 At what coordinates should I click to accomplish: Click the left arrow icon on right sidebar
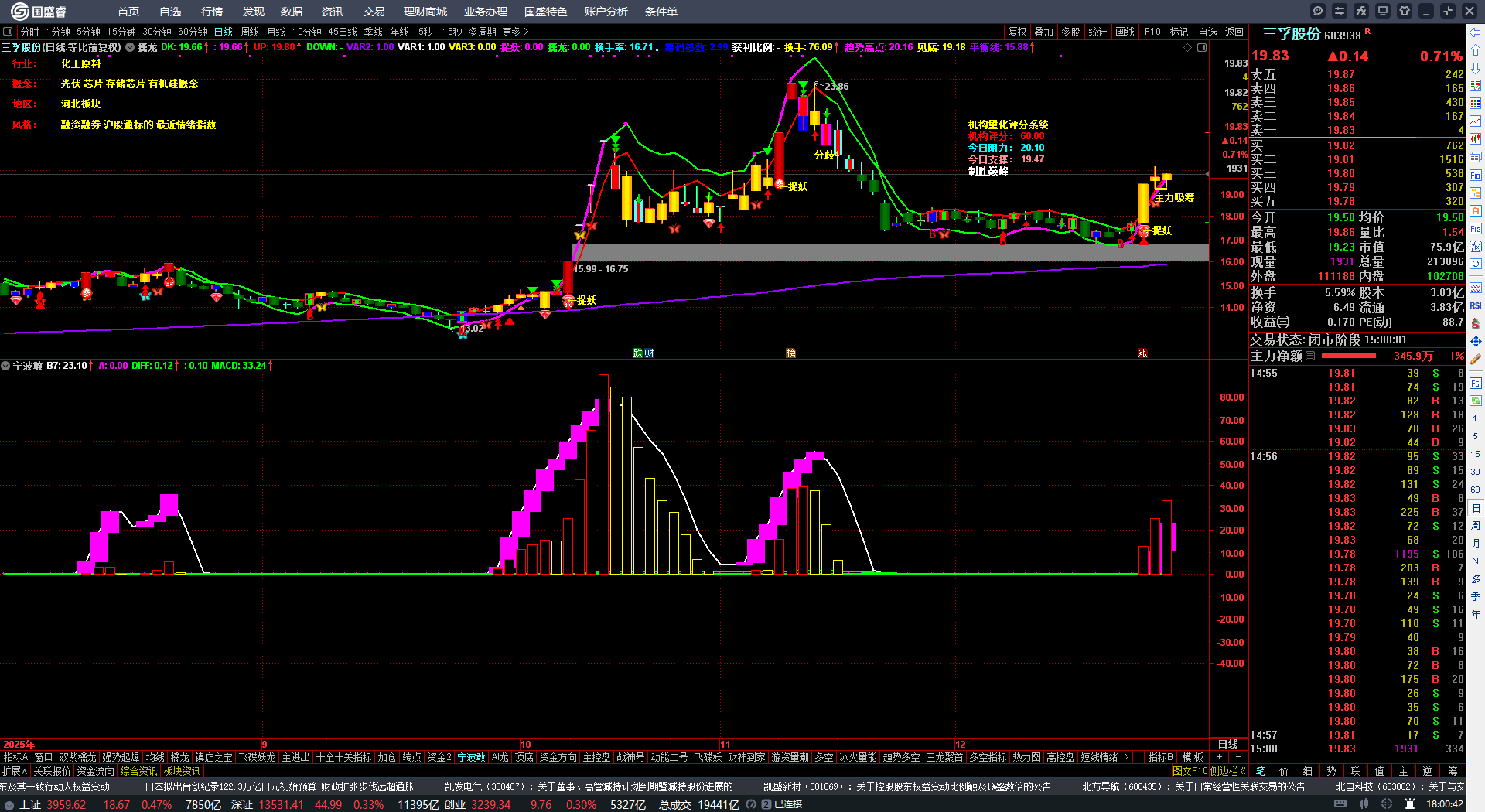click(1476, 32)
